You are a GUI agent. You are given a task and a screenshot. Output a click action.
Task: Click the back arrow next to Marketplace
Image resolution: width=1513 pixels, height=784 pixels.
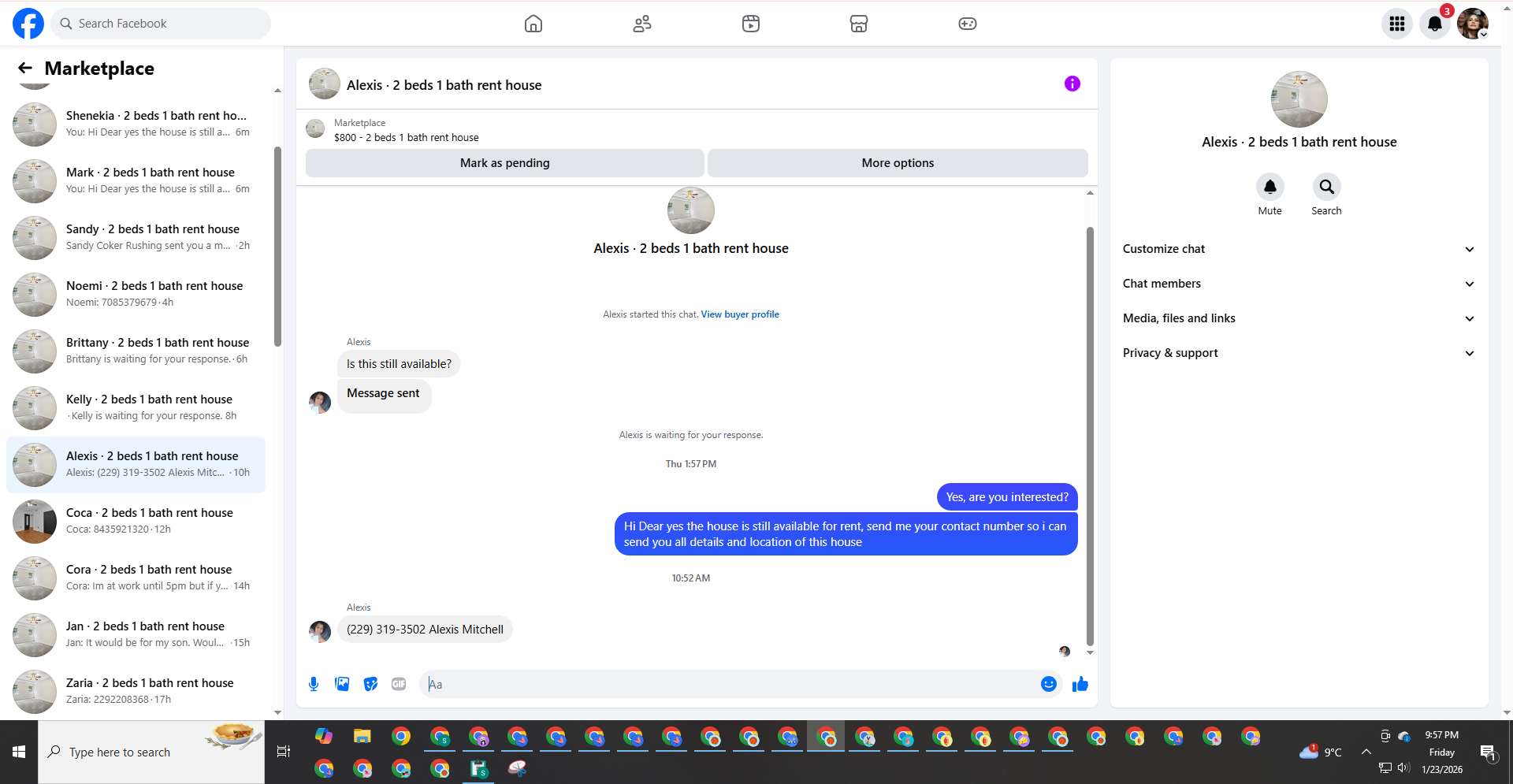(x=25, y=68)
